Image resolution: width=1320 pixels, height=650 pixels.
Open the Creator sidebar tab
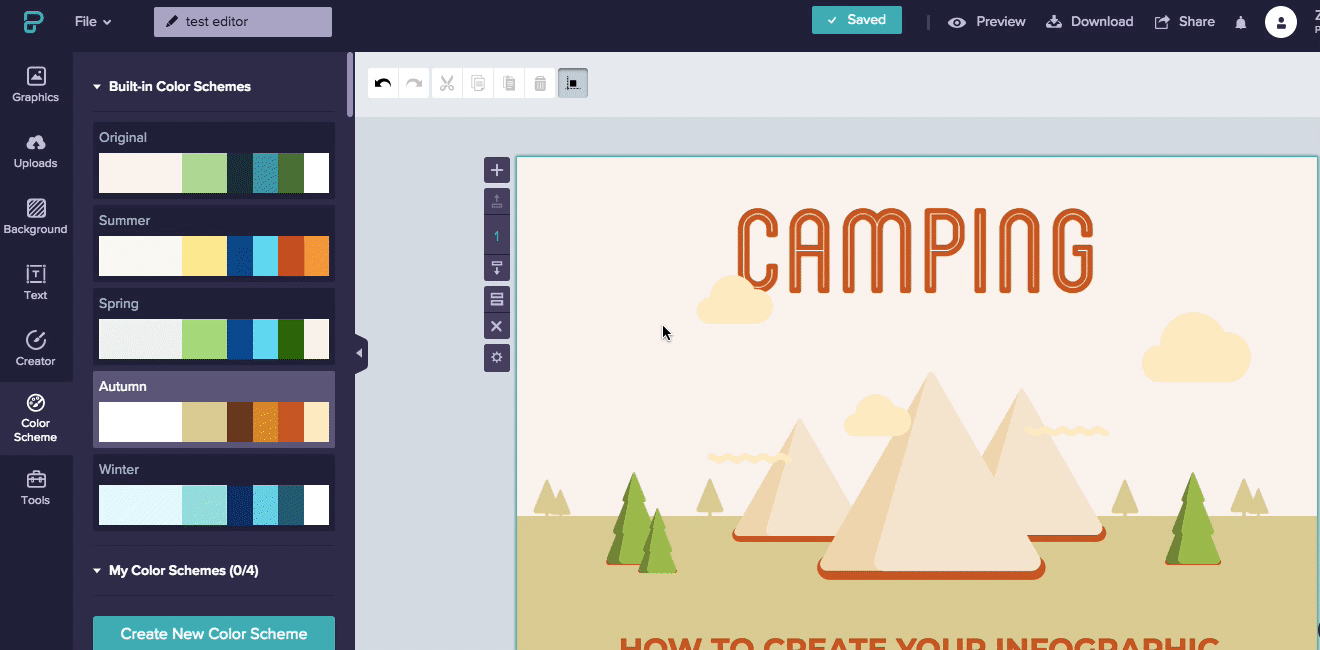36,349
